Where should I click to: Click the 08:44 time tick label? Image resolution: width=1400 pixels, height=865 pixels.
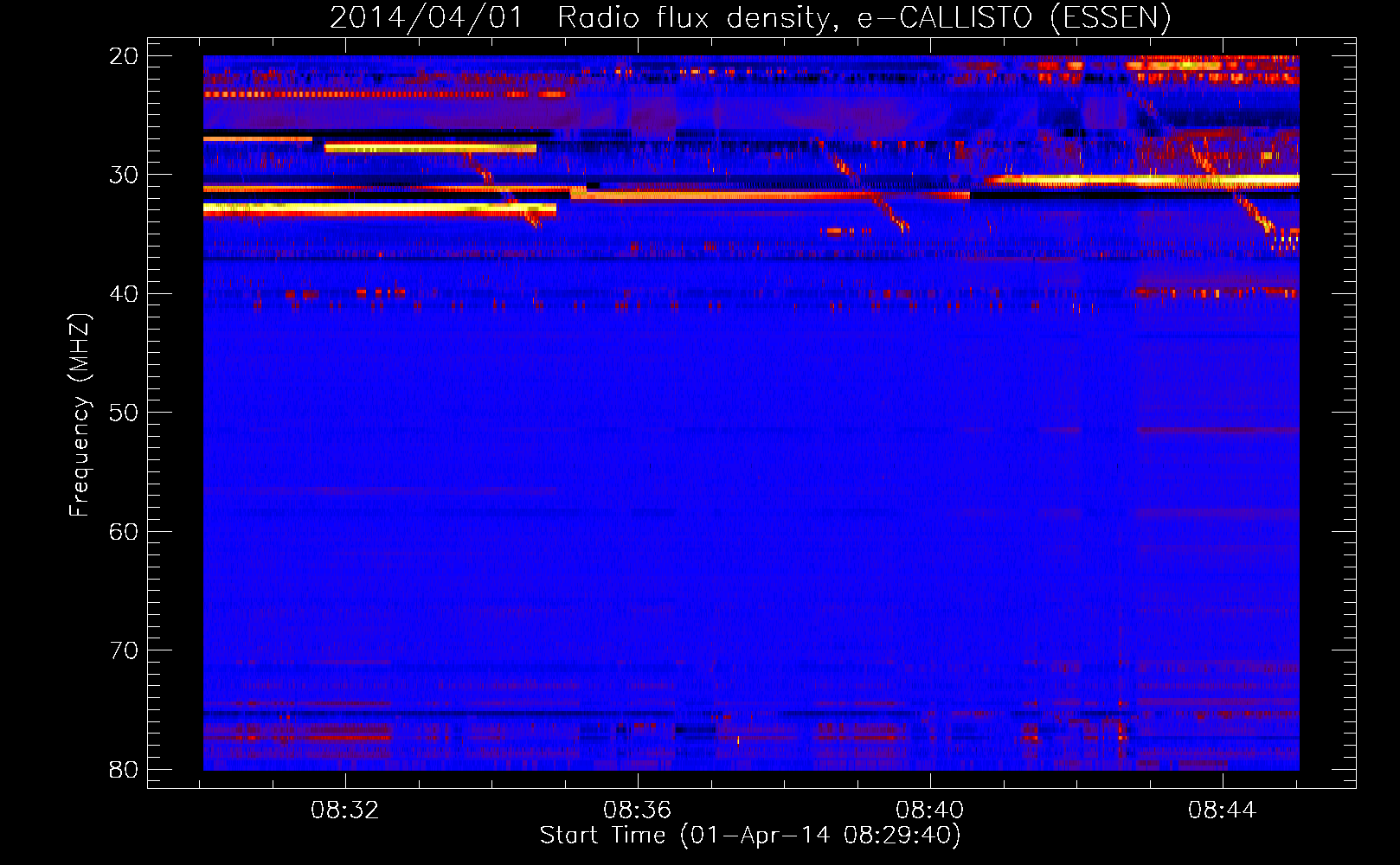[x=1222, y=811]
